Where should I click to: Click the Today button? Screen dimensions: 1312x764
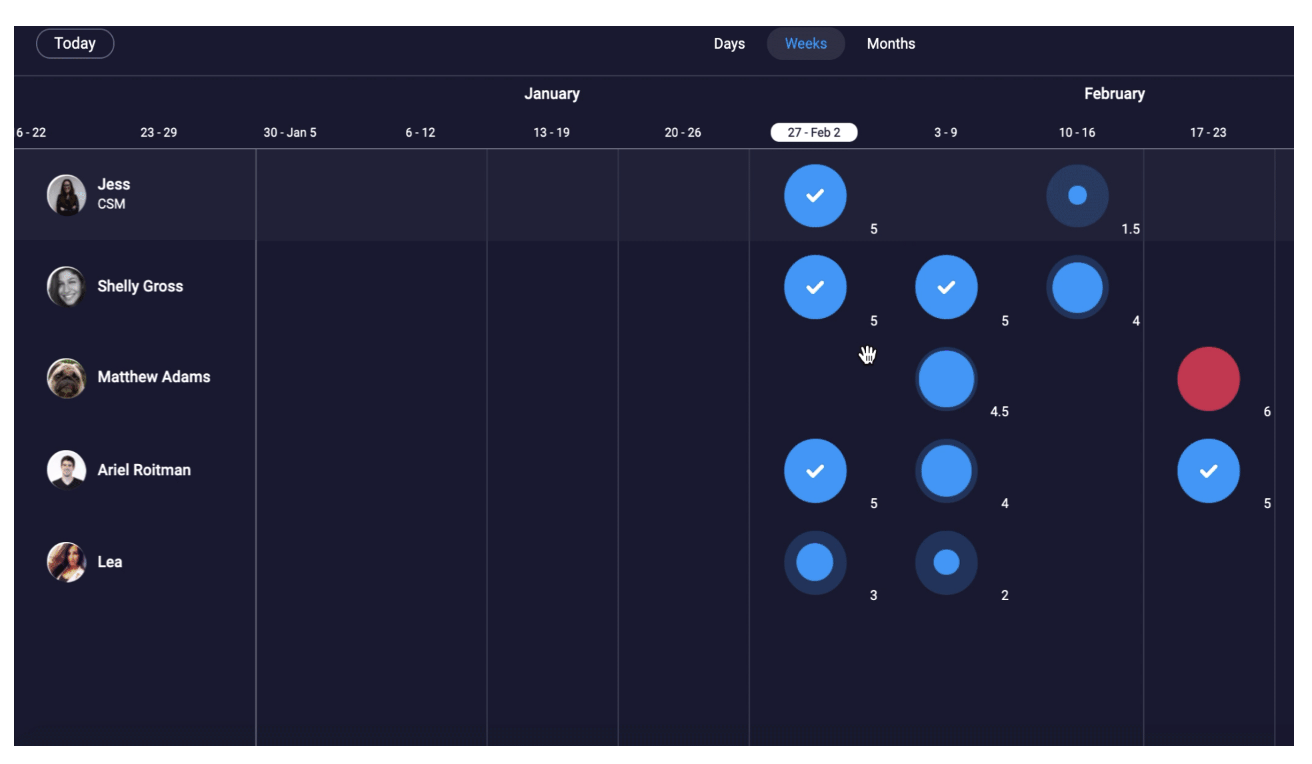tap(75, 44)
